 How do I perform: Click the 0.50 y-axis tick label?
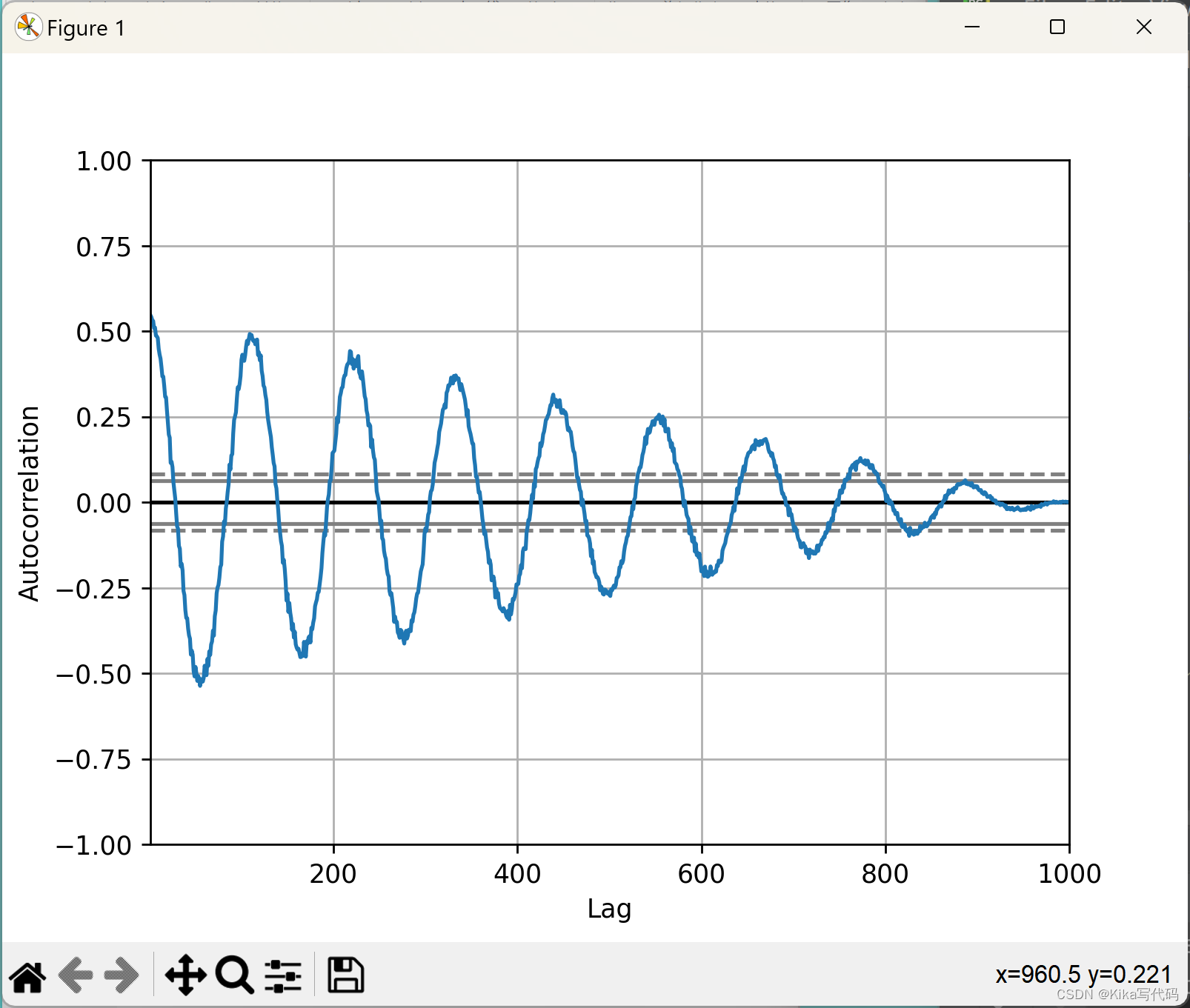(x=104, y=332)
